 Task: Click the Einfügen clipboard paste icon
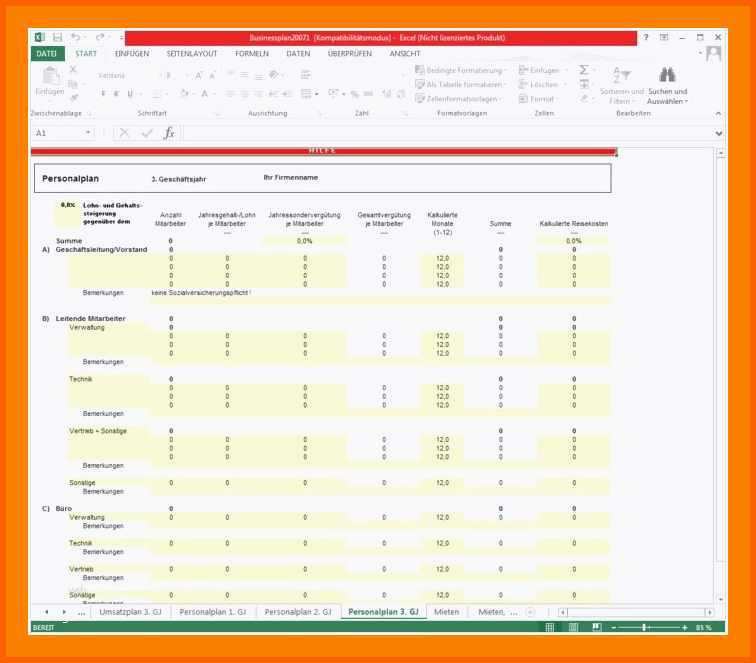[48, 75]
